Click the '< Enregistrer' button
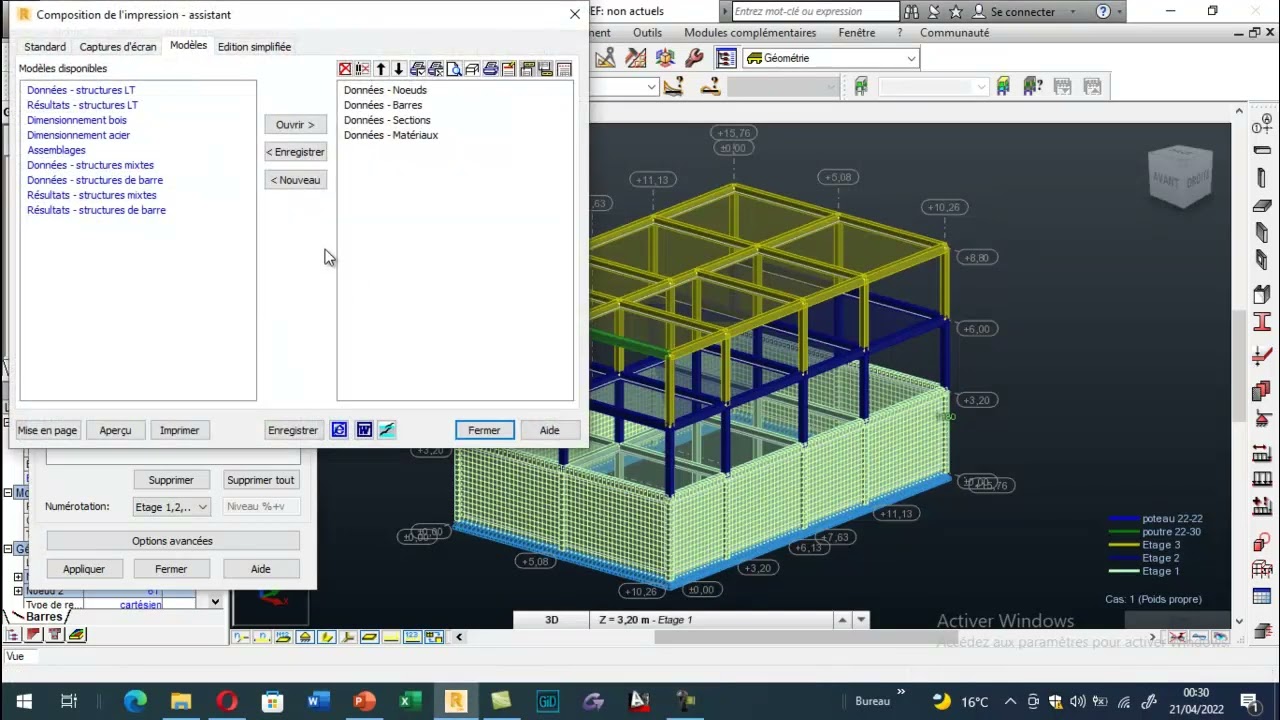Image resolution: width=1280 pixels, height=720 pixels. coord(295,152)
